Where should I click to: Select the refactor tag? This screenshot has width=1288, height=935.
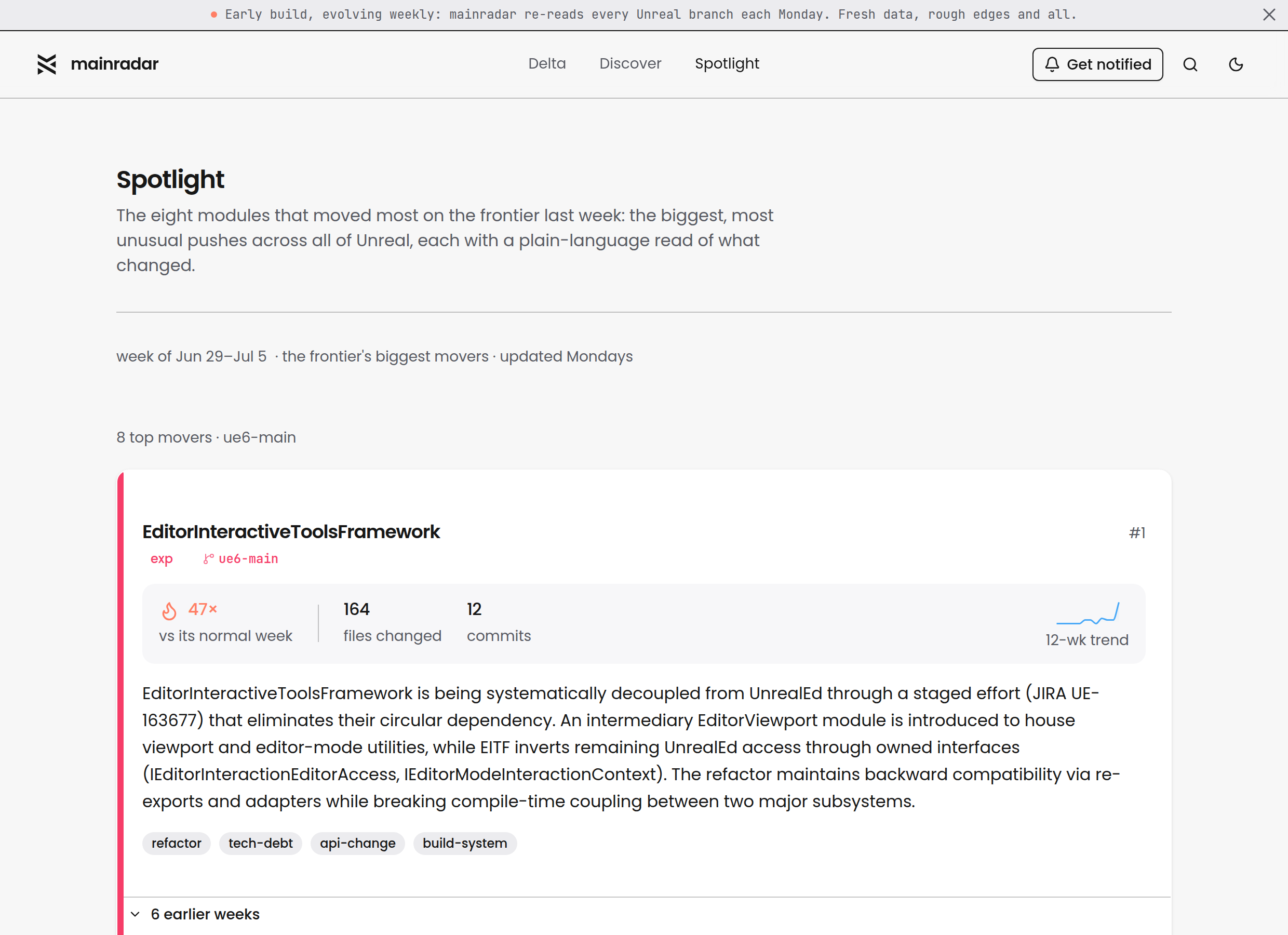click(x=177, y=844)
